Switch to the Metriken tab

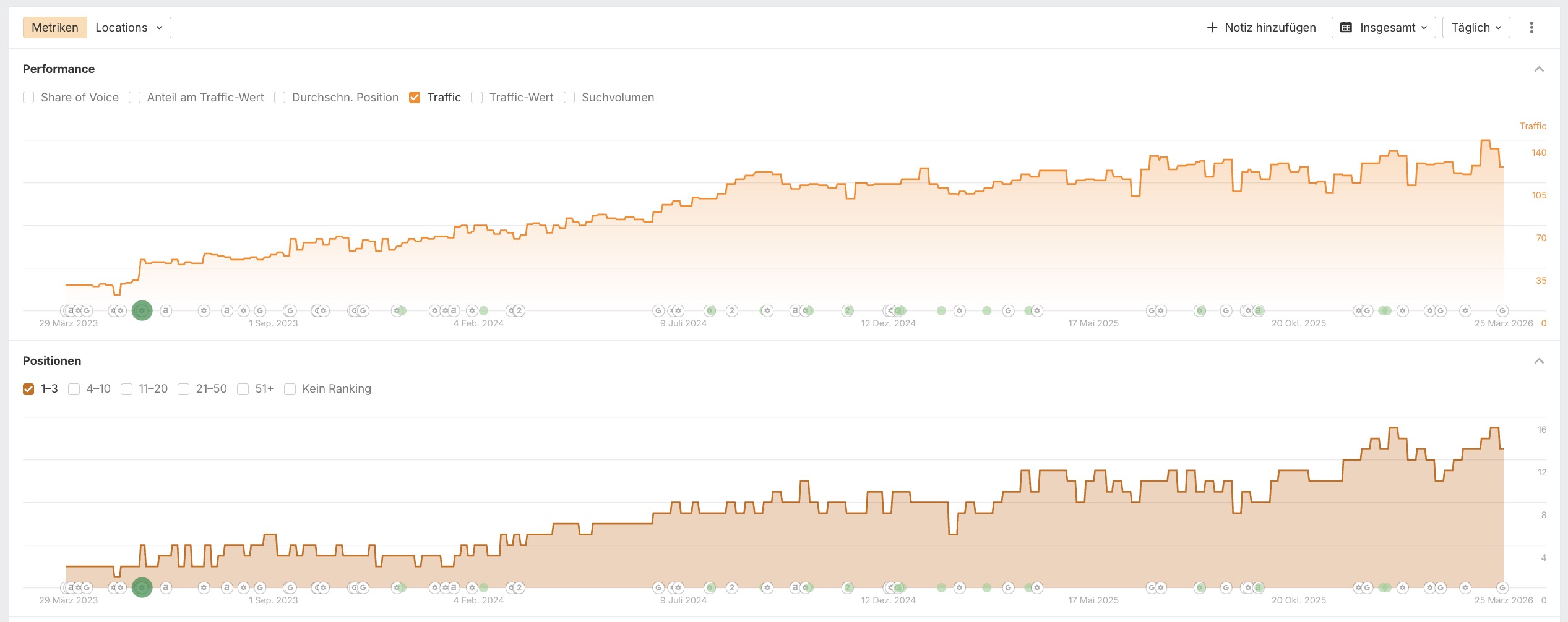(55, 27)
